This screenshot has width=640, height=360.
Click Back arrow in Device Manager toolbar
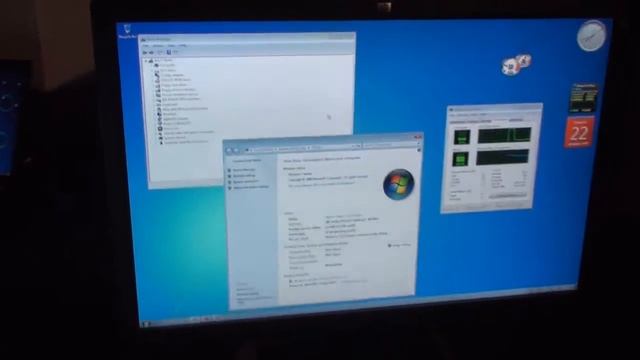point(145,52)
